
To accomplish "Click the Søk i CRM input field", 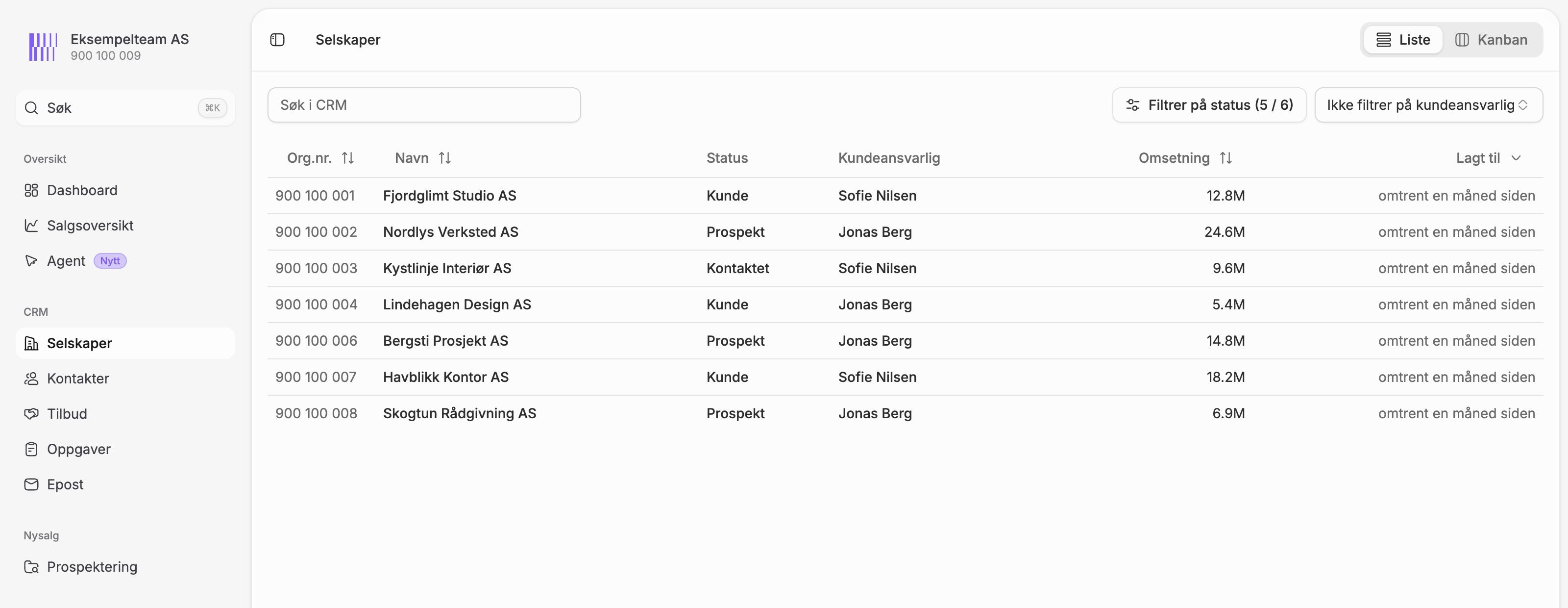I will click(x=424, y=105).
